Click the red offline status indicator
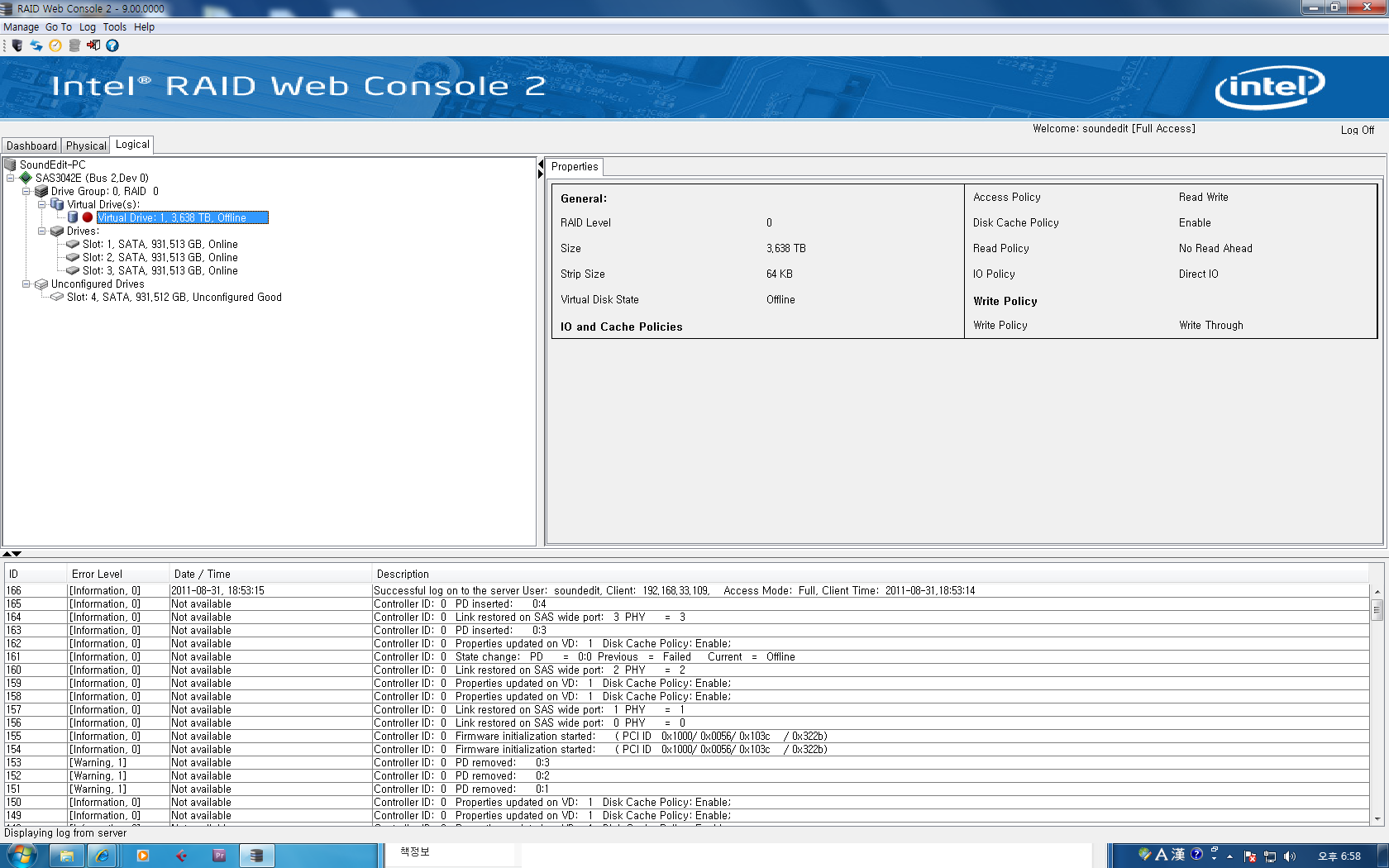1389x868 pixels. click(88, 217)
